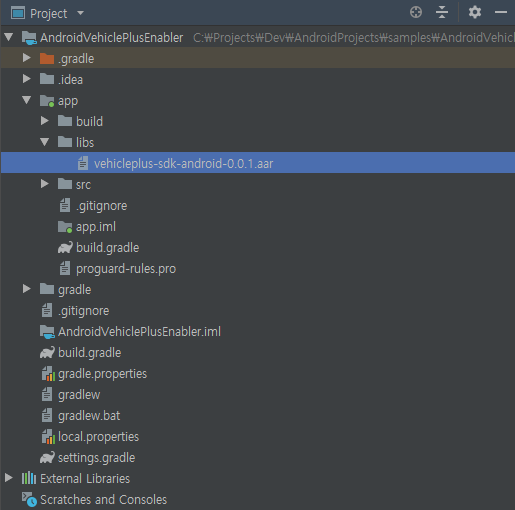Collapse all with the toolbar icon
The width and height of the screenshot is (515, 510).
442,12
